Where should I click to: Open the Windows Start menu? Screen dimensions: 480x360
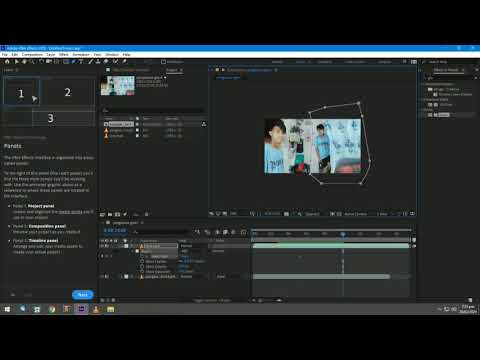click(x=7, y=309)
